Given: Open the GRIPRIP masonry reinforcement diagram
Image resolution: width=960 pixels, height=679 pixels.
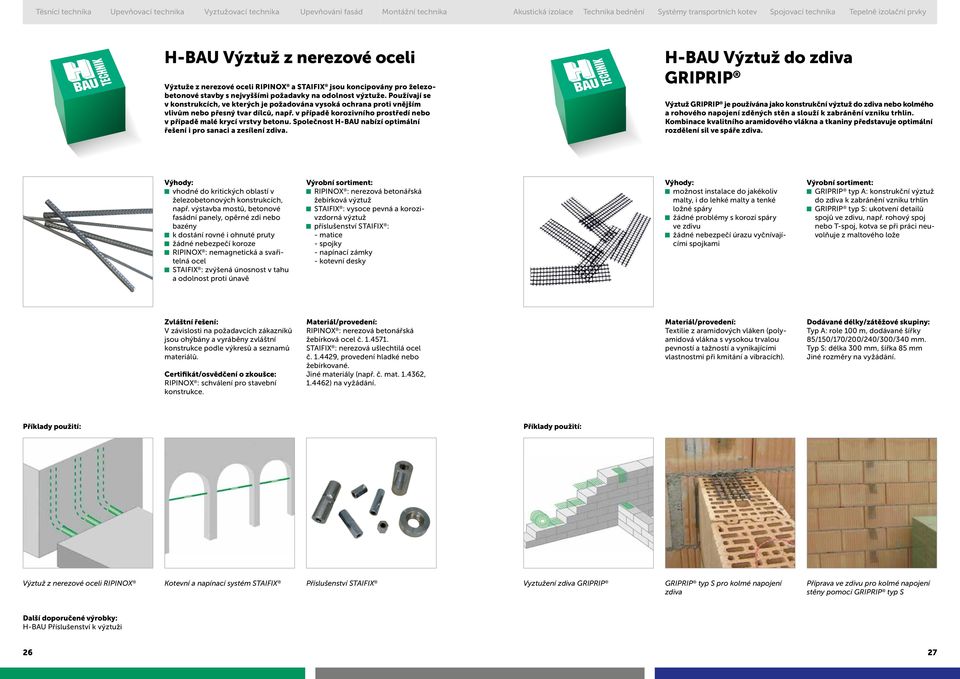Looking at the screenshot, I should click(588, 503).
